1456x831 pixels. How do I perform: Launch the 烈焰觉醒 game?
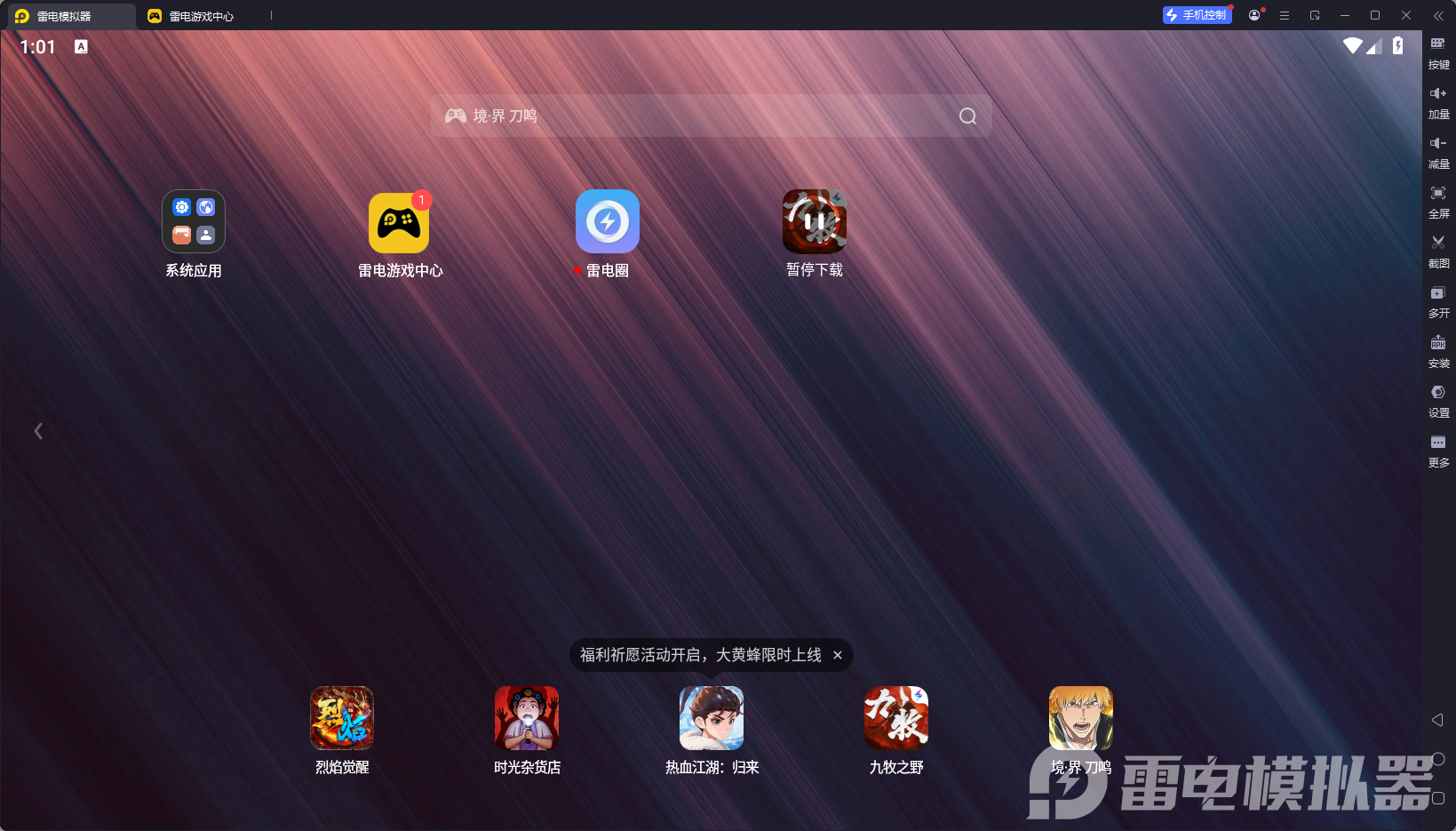coord(342,718)
